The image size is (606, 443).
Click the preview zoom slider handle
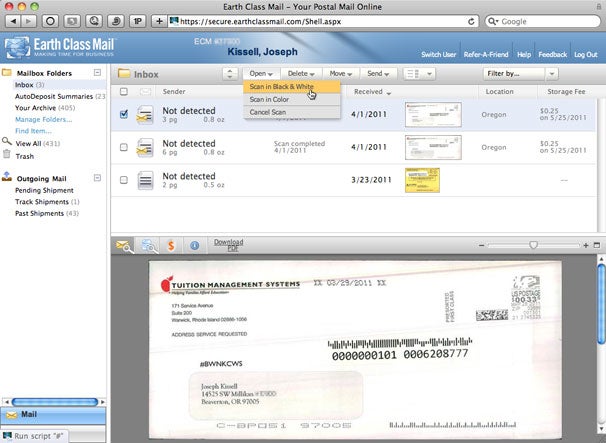[x=533, y=245]
